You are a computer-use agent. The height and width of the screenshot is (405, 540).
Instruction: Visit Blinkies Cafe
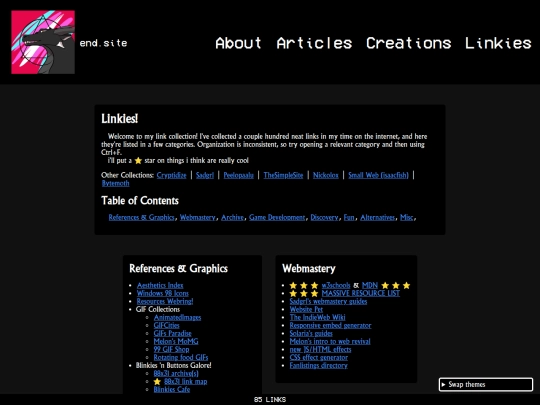(172, 389)
